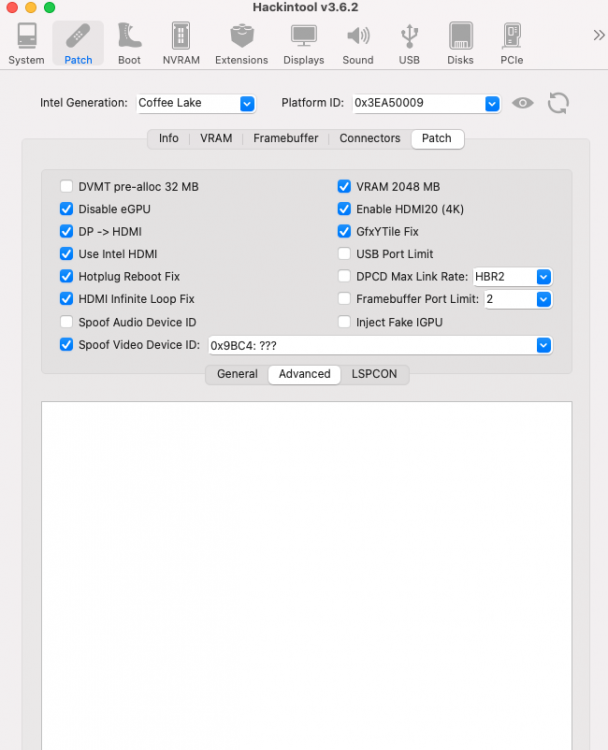Switch to the LSPCON tab

(x=374, y=374)
